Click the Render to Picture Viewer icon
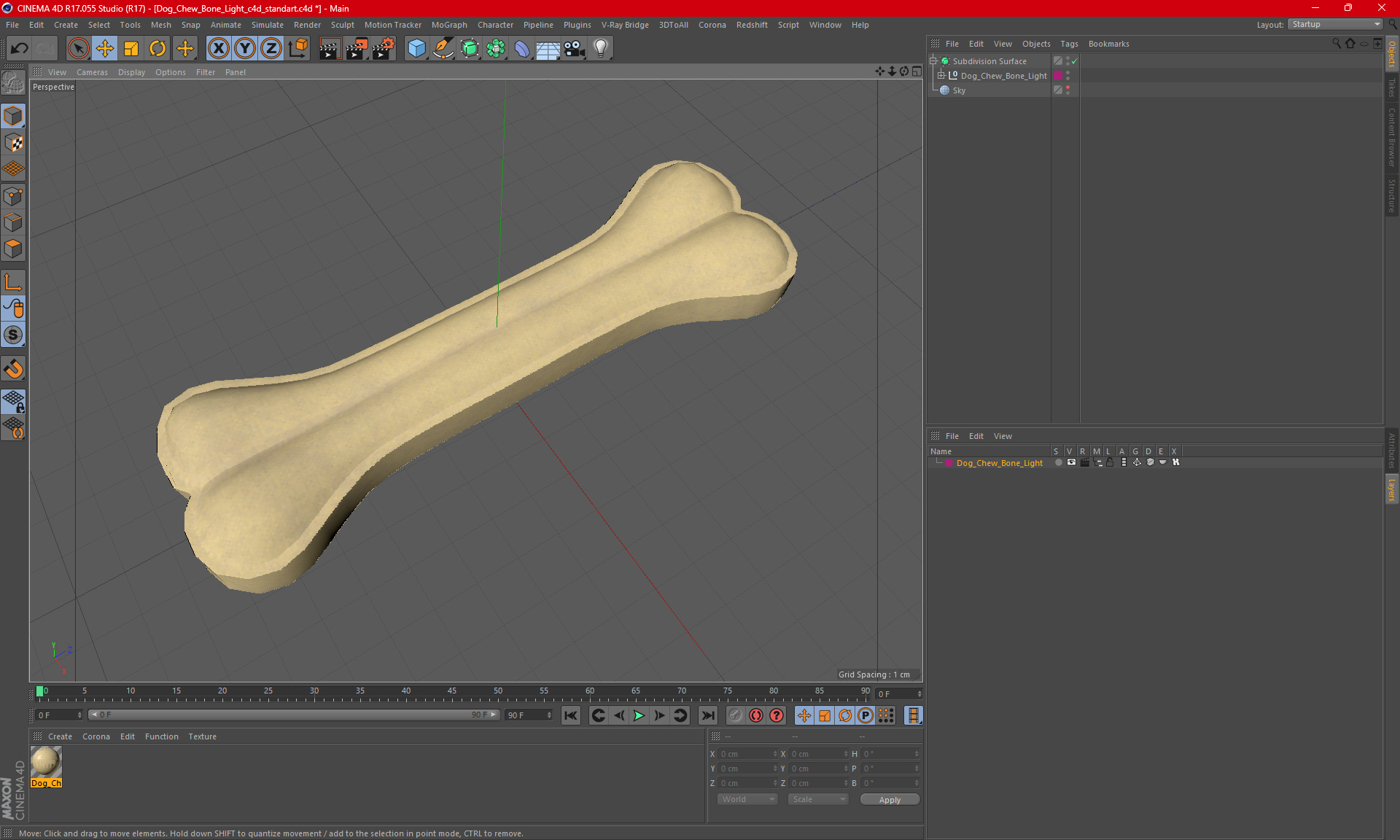The height and width of the screenshot is (840, 1400). pos(357,49)
